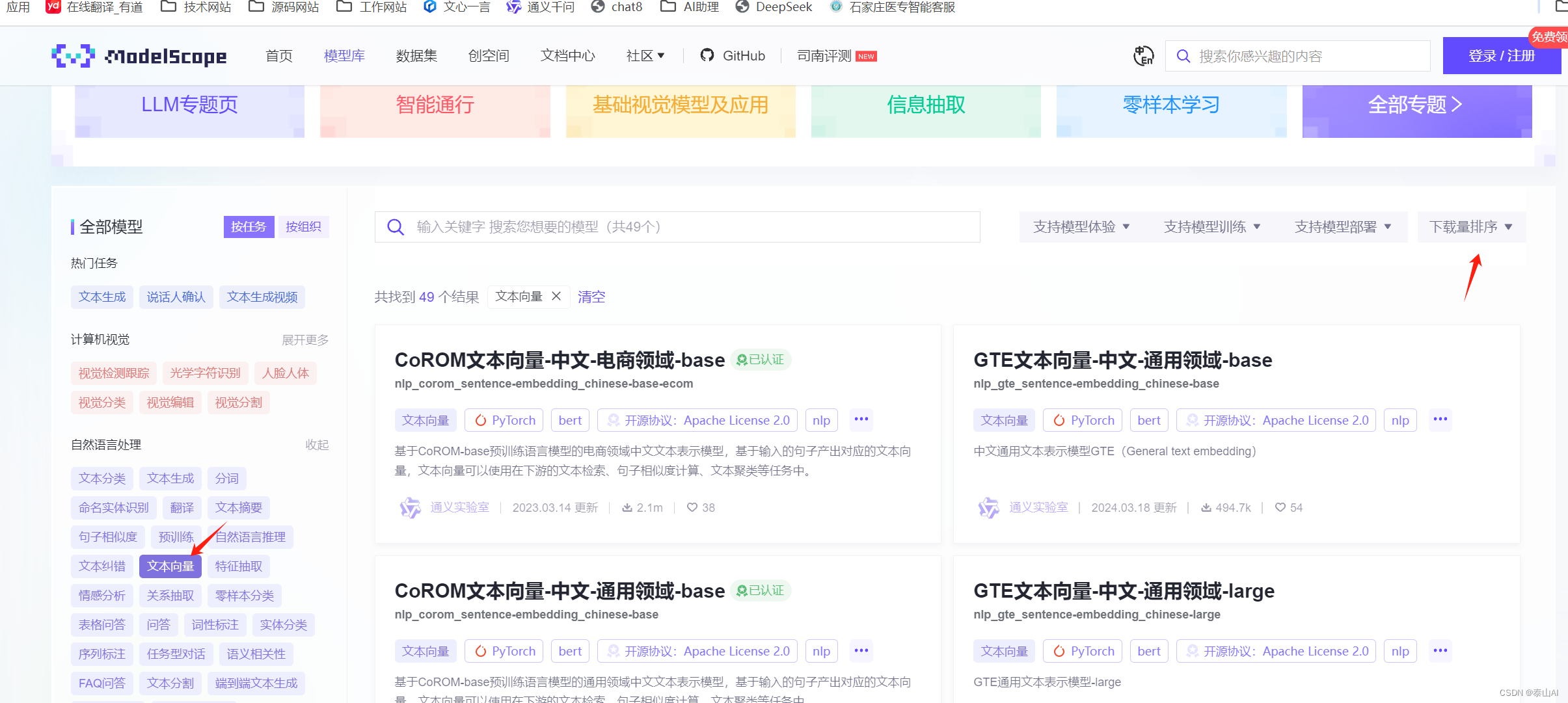
Task: Open the GitHub link icon
Action: pyautogui.click(x=707, y=55)
